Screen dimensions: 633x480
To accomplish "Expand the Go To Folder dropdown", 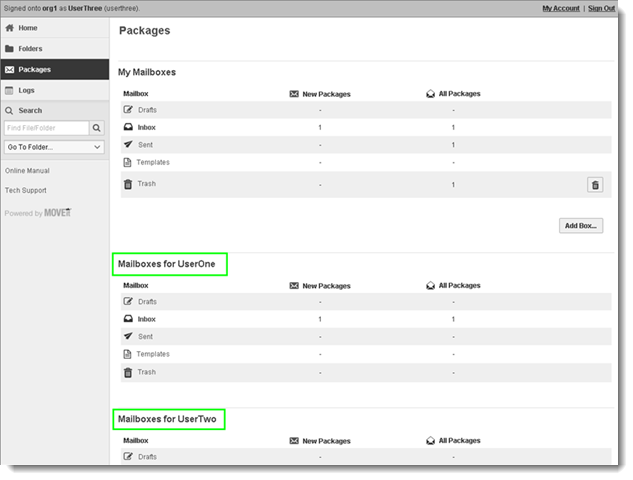I will 54,147.
